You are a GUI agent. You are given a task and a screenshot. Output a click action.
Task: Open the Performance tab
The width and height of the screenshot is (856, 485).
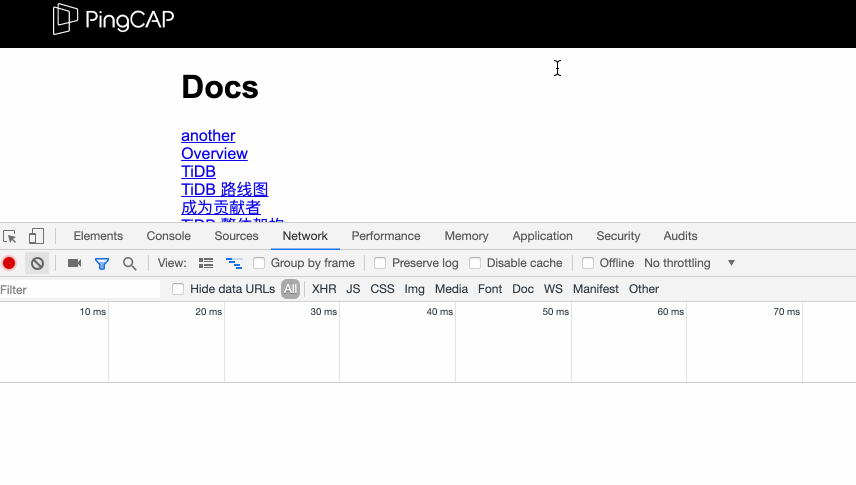[385, 236]
